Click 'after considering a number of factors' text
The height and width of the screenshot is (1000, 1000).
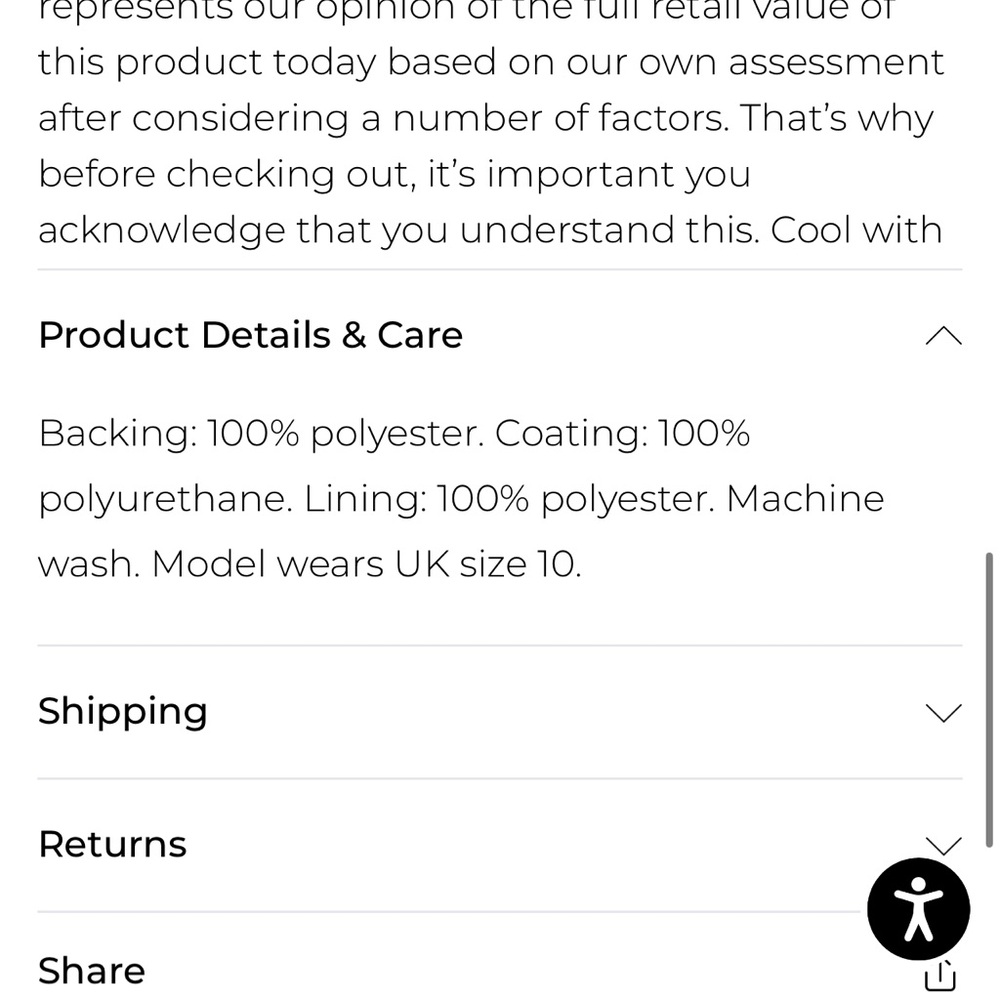[x=383, y=119]
